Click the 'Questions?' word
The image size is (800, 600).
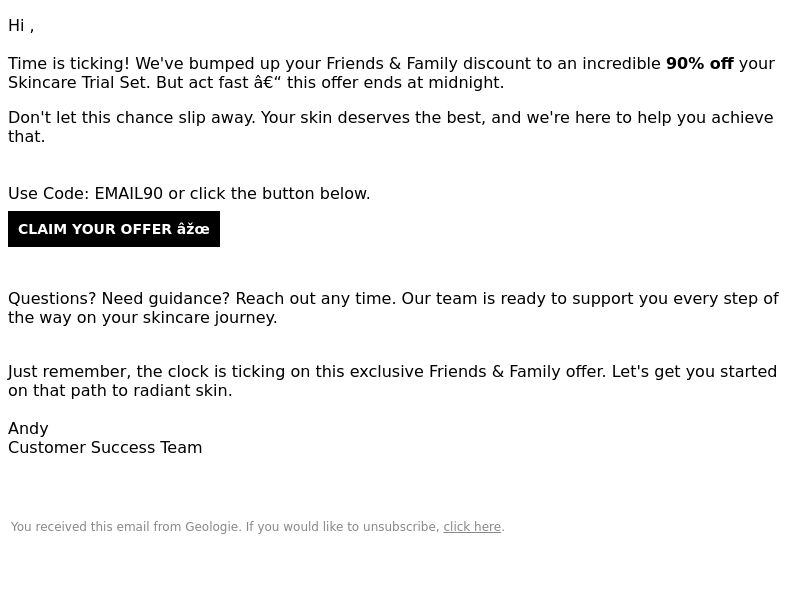53,298
